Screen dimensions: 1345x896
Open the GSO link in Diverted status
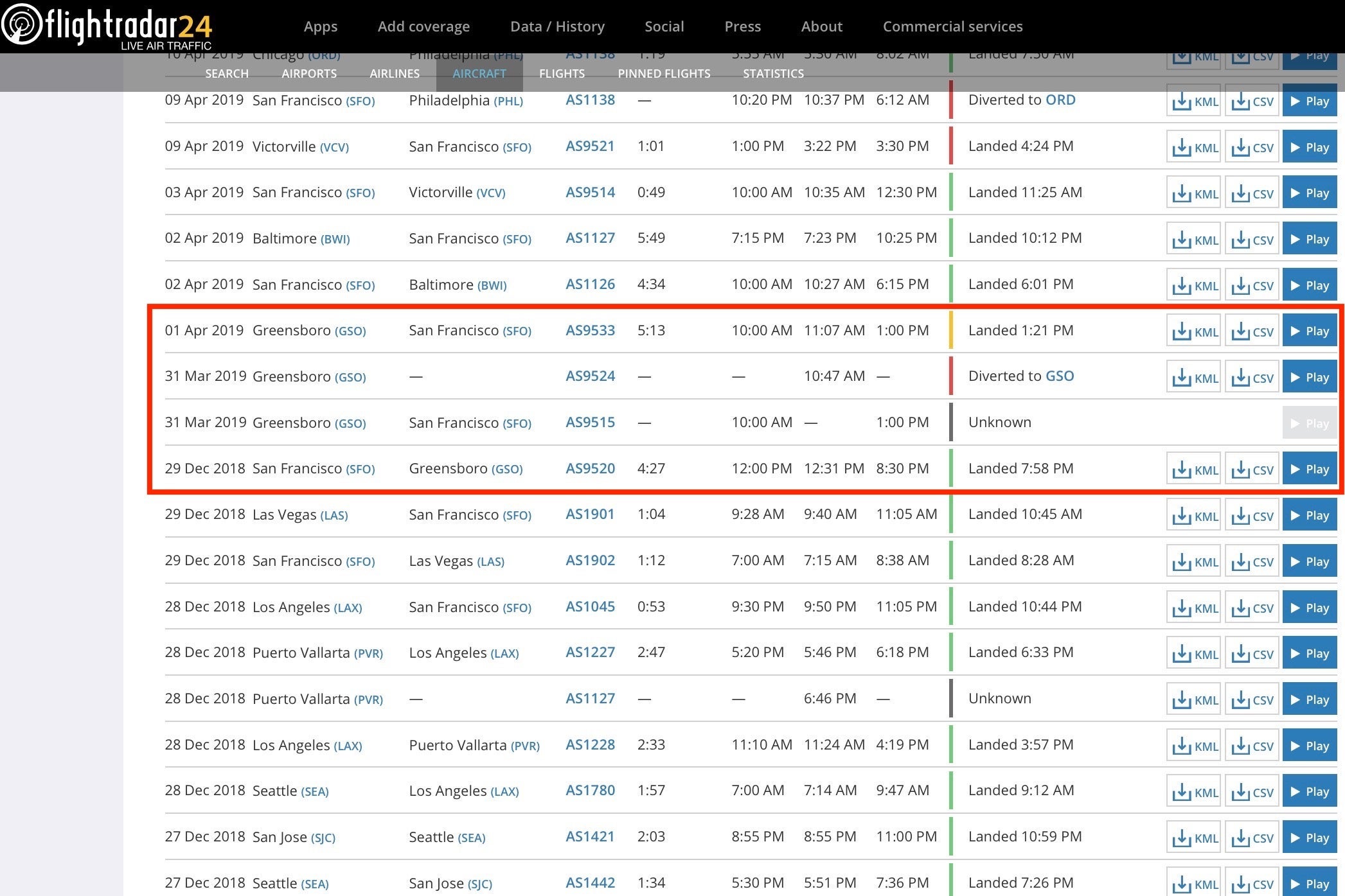pos(1060,376)
